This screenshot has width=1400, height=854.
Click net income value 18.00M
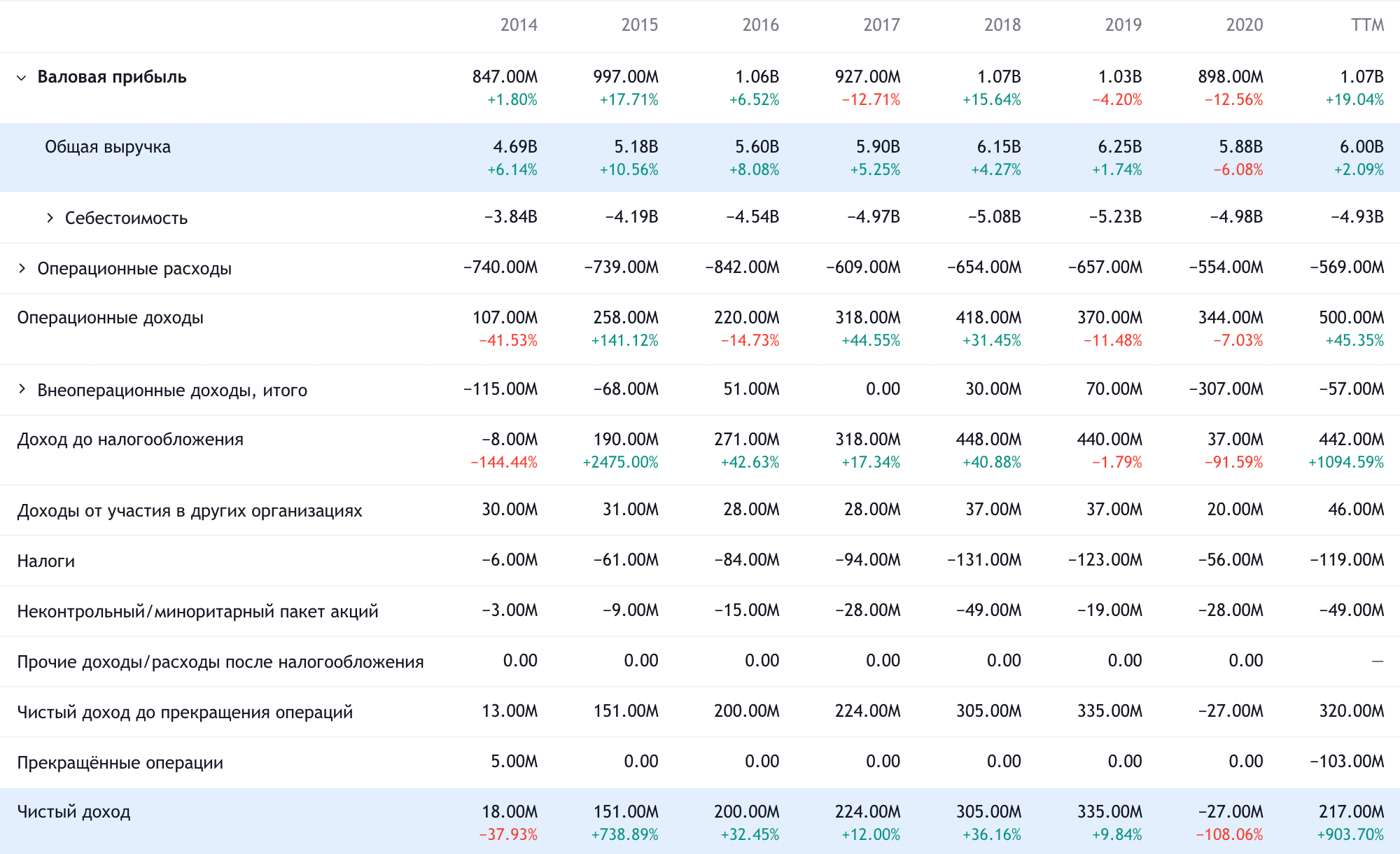click(x=510, y=812)
